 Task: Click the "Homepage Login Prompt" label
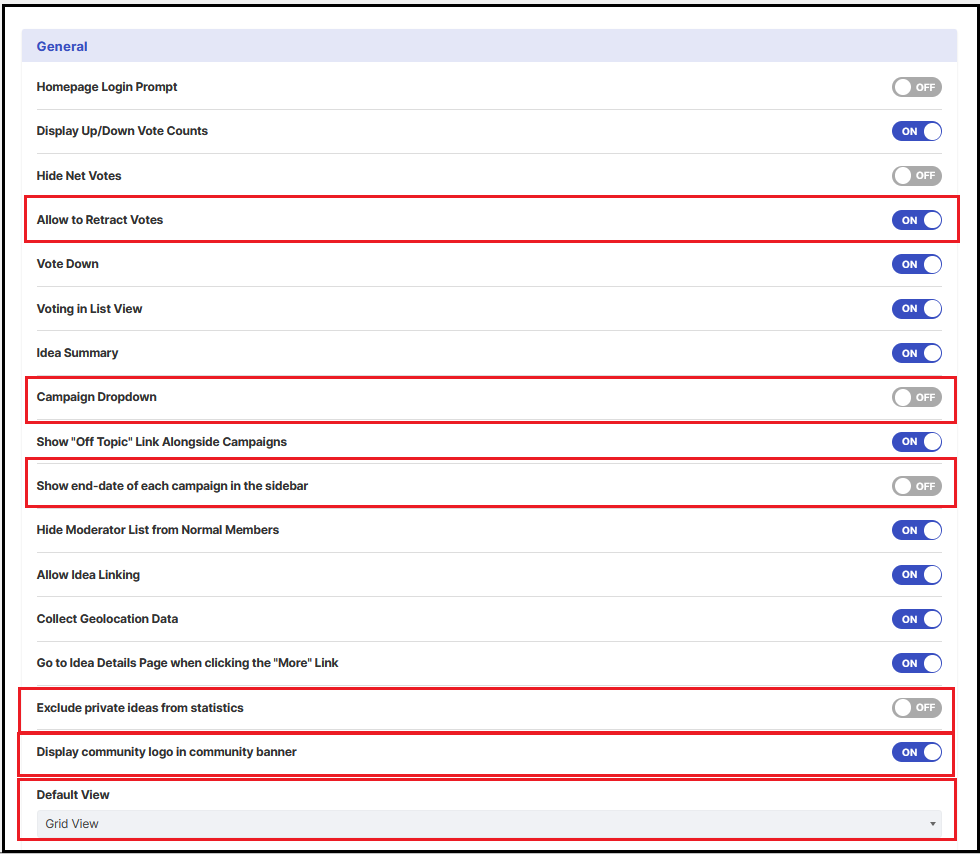click(x=107, y=87)
